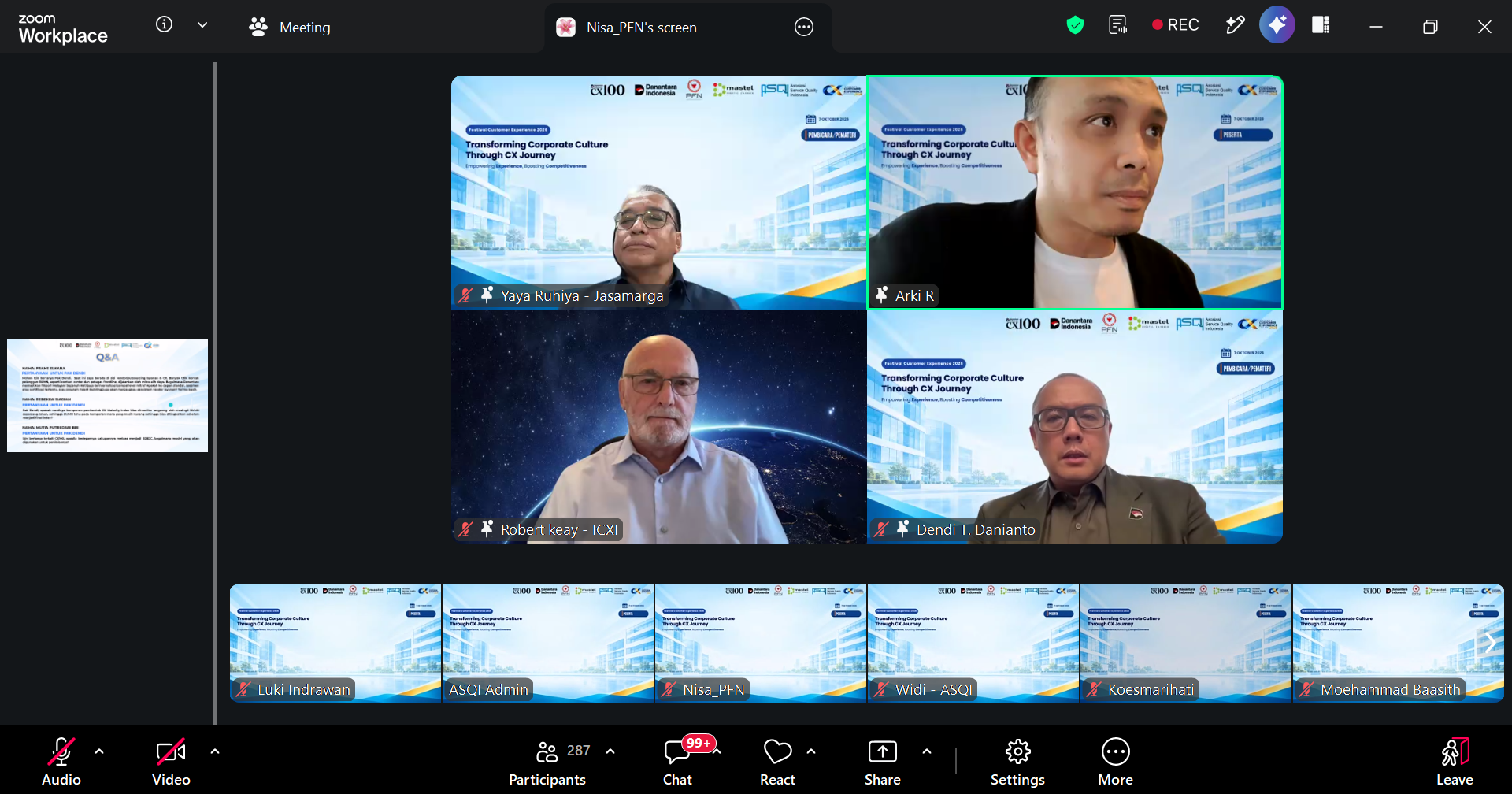Select Koesmarihati's video tile
Screen dimensions: 1512x794
coord(1186,643)
